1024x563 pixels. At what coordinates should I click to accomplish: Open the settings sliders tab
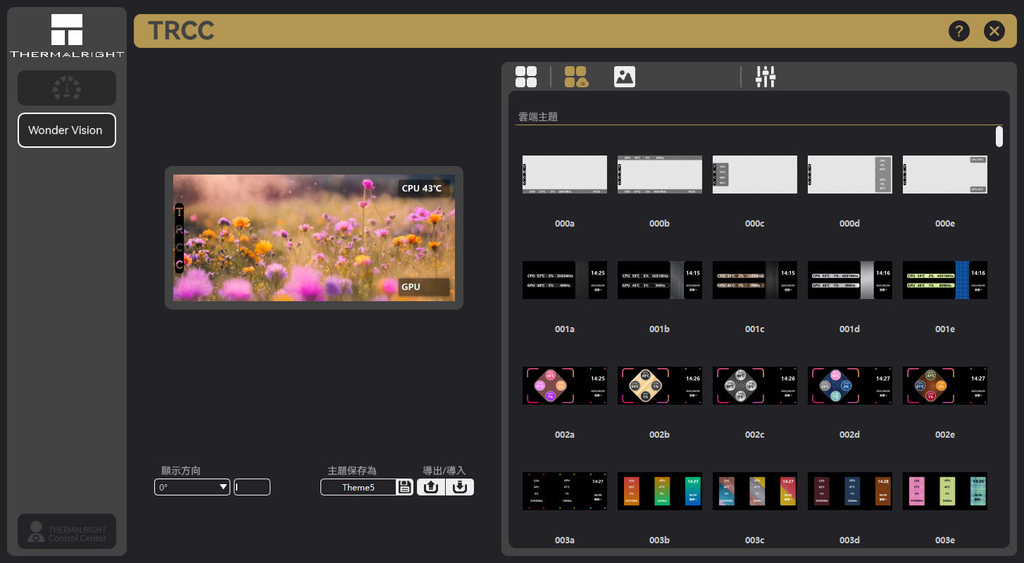[x=765, y=76]
